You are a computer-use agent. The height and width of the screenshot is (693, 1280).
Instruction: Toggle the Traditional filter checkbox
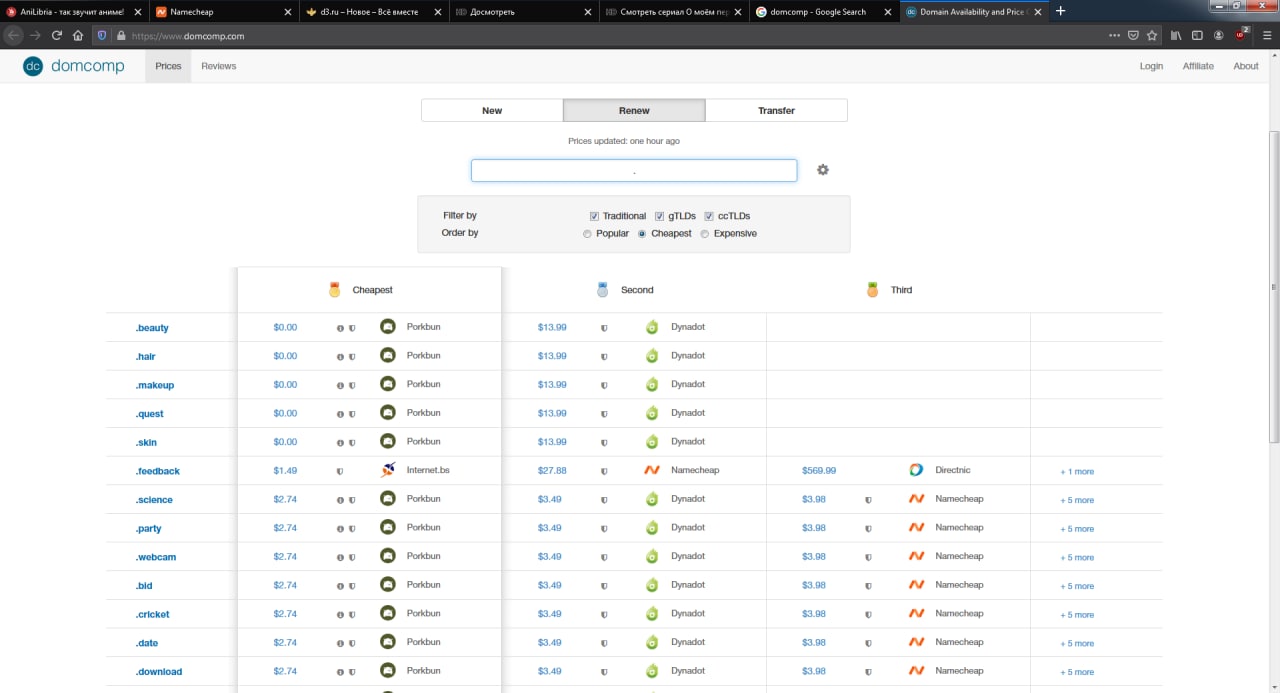click(595, 216)
